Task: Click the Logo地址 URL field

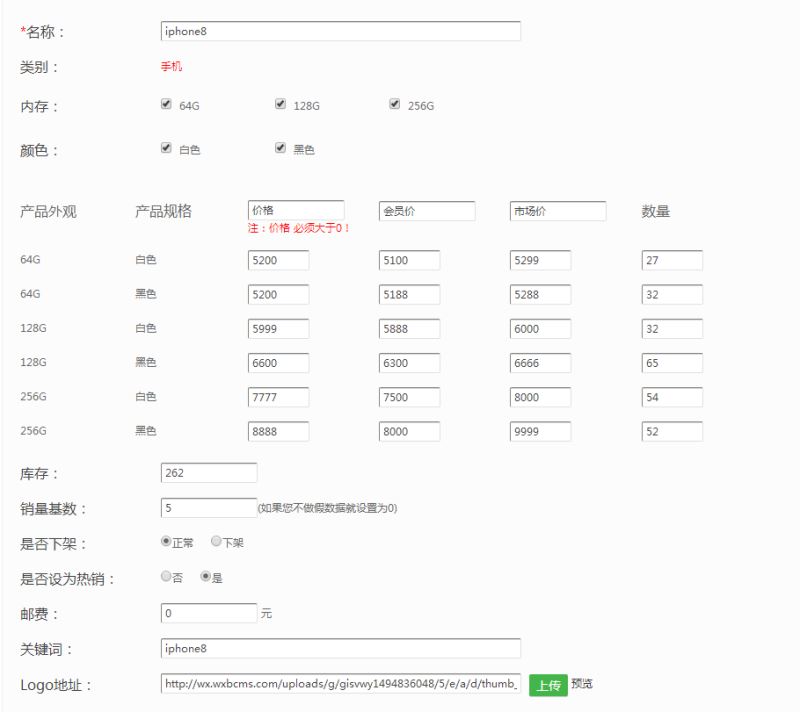Action: pyautogui.click(x=340, y=683)
